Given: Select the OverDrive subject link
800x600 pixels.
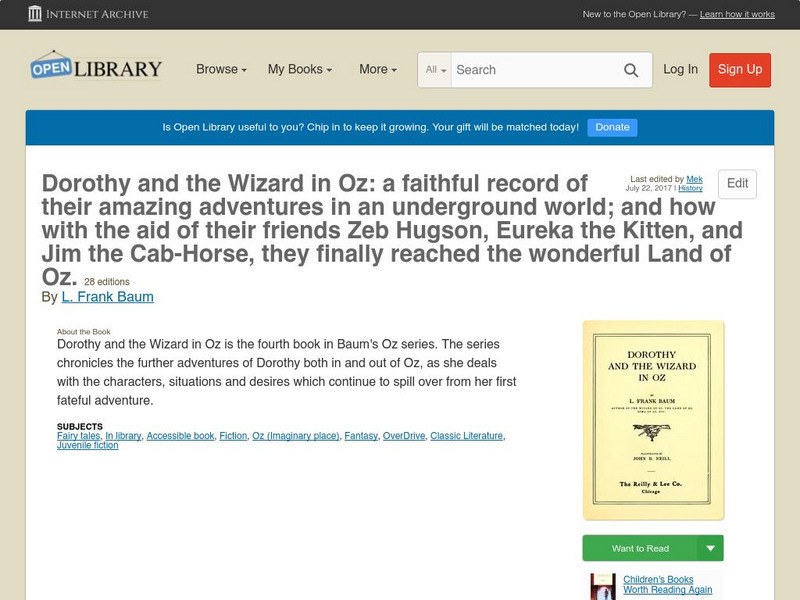Looking at the screenshot, I should [404, 436].
